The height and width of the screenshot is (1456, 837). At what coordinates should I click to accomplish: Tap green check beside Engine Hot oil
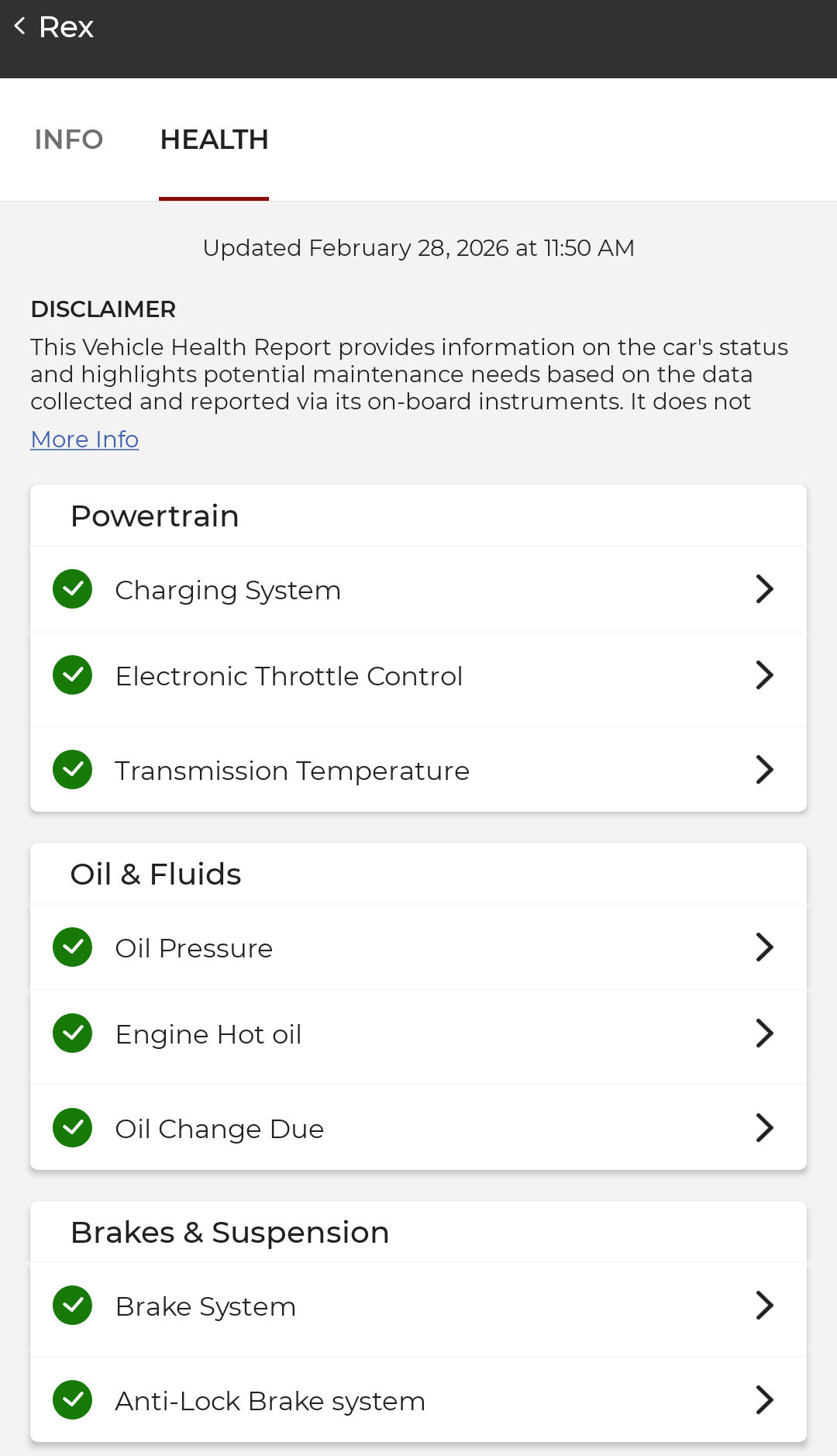pyautogui.click(x=73, y=1033)
